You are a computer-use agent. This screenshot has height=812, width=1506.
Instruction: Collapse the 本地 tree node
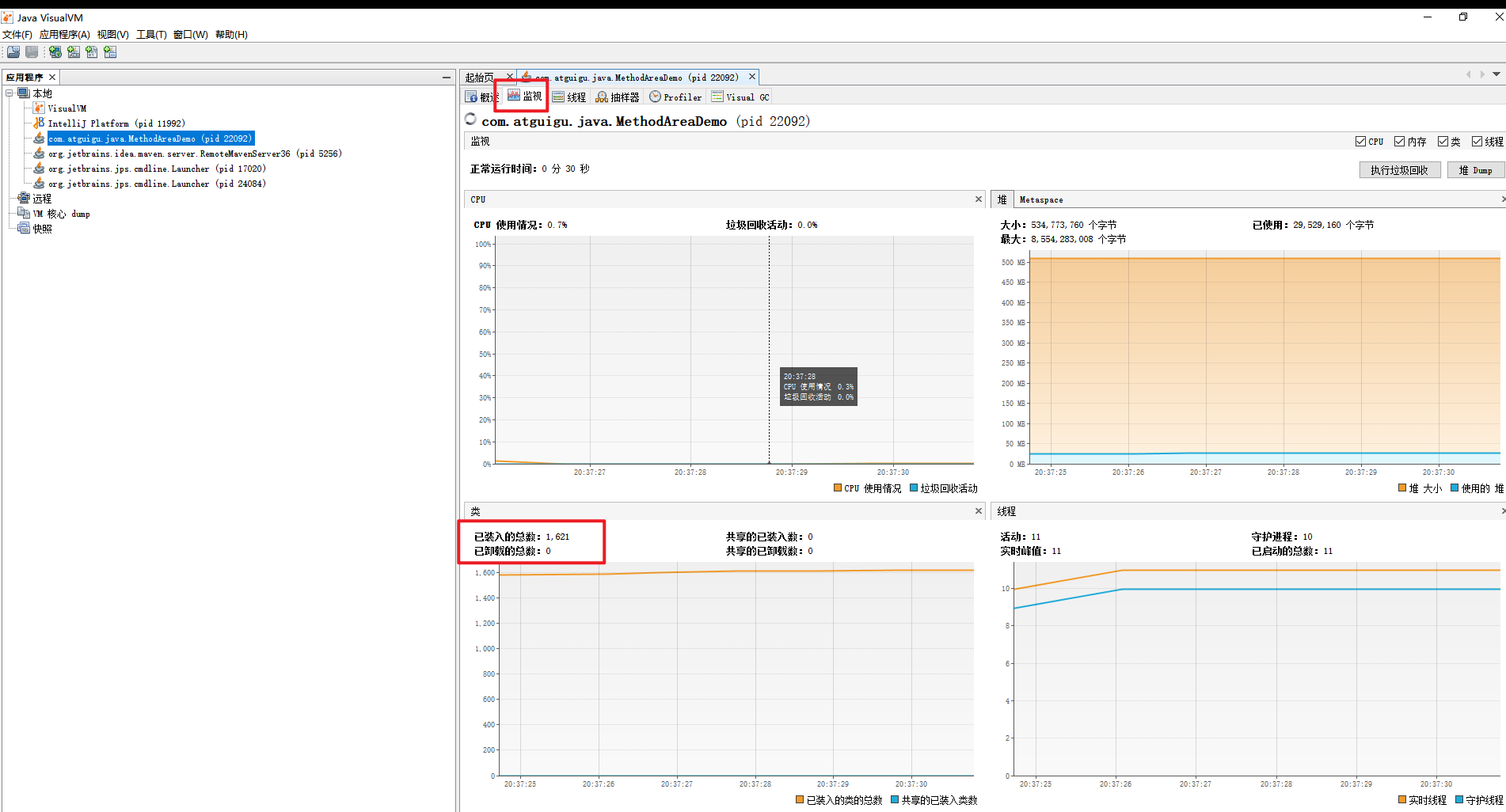click(x=10, y=93)
